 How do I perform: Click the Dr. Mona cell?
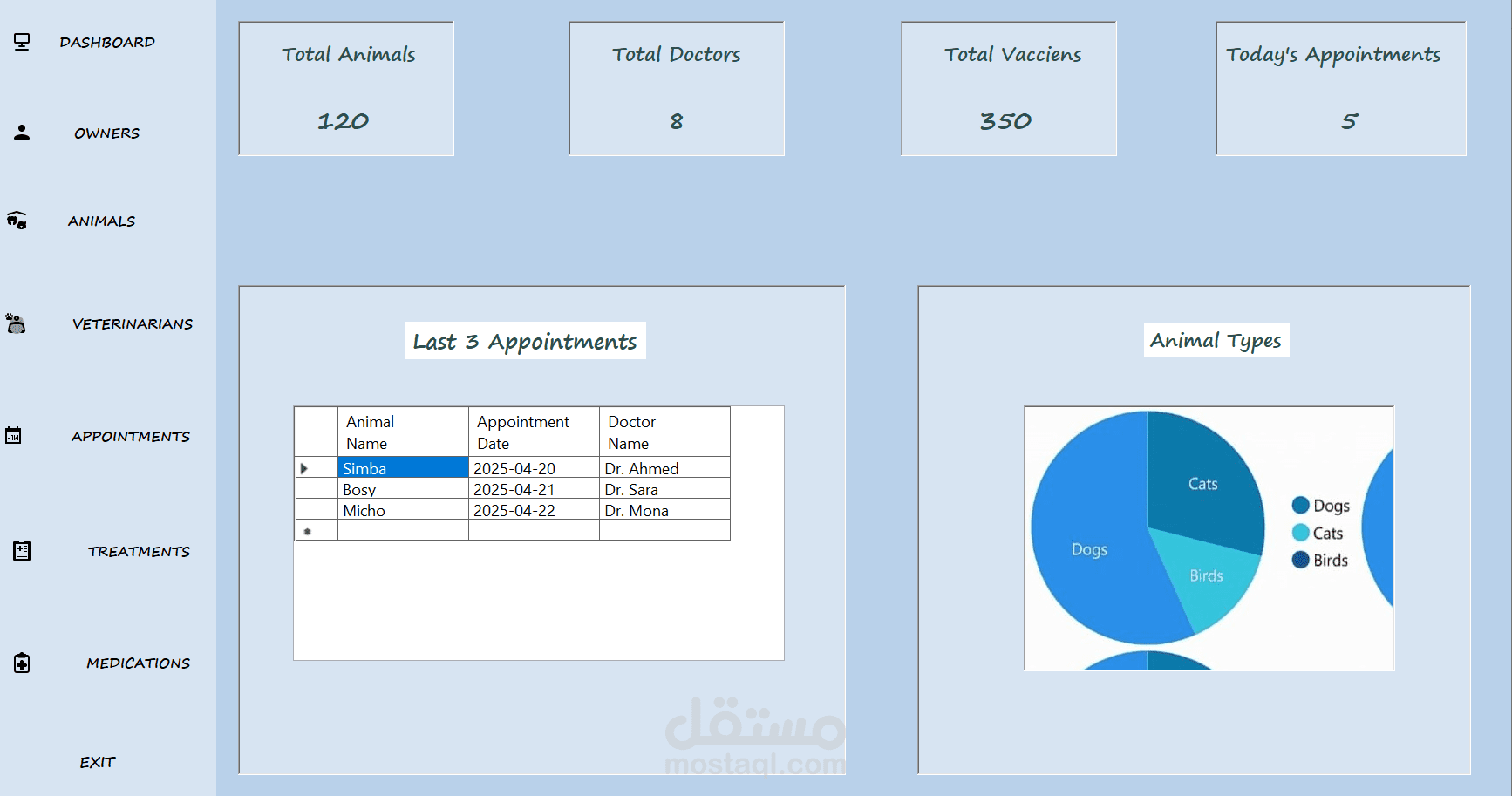click(664, 510)
